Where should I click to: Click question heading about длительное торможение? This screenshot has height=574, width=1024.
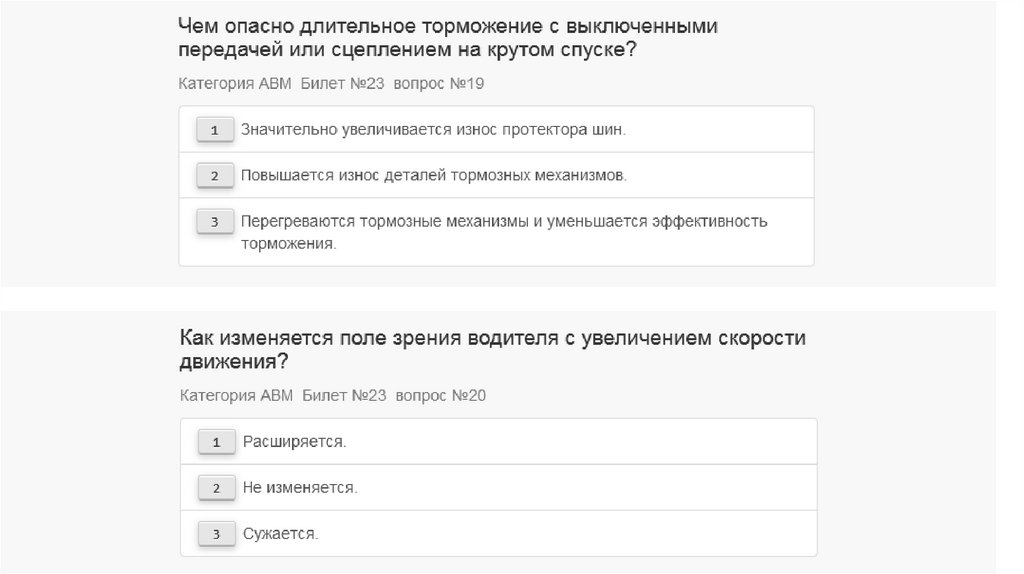pos(448,38)
